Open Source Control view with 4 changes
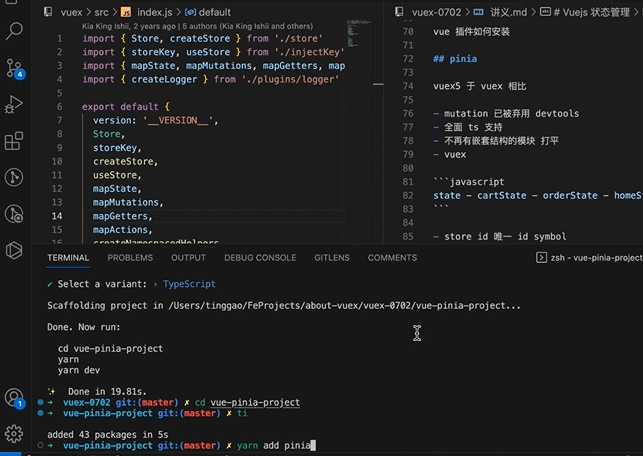This screenshot has width=643, height=456. coord(15,68)
